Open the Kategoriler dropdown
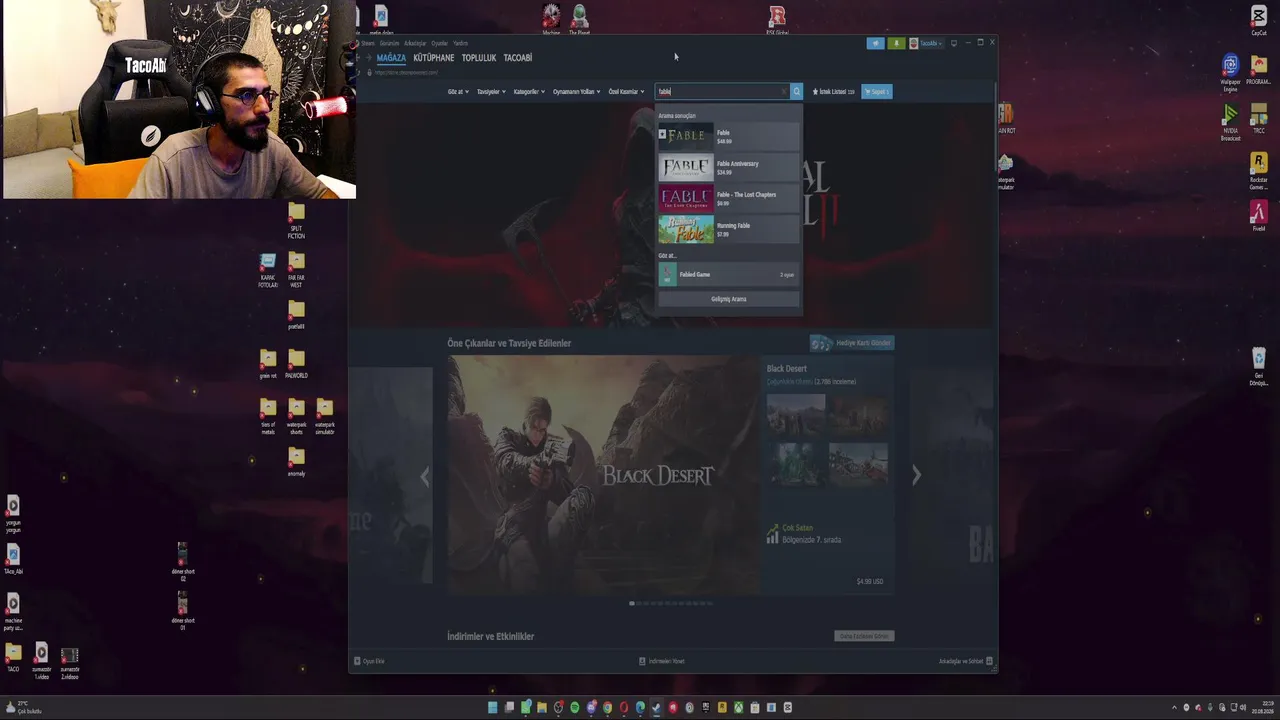The width and height of the screenshot is (1280, 720). click(529, 91)
